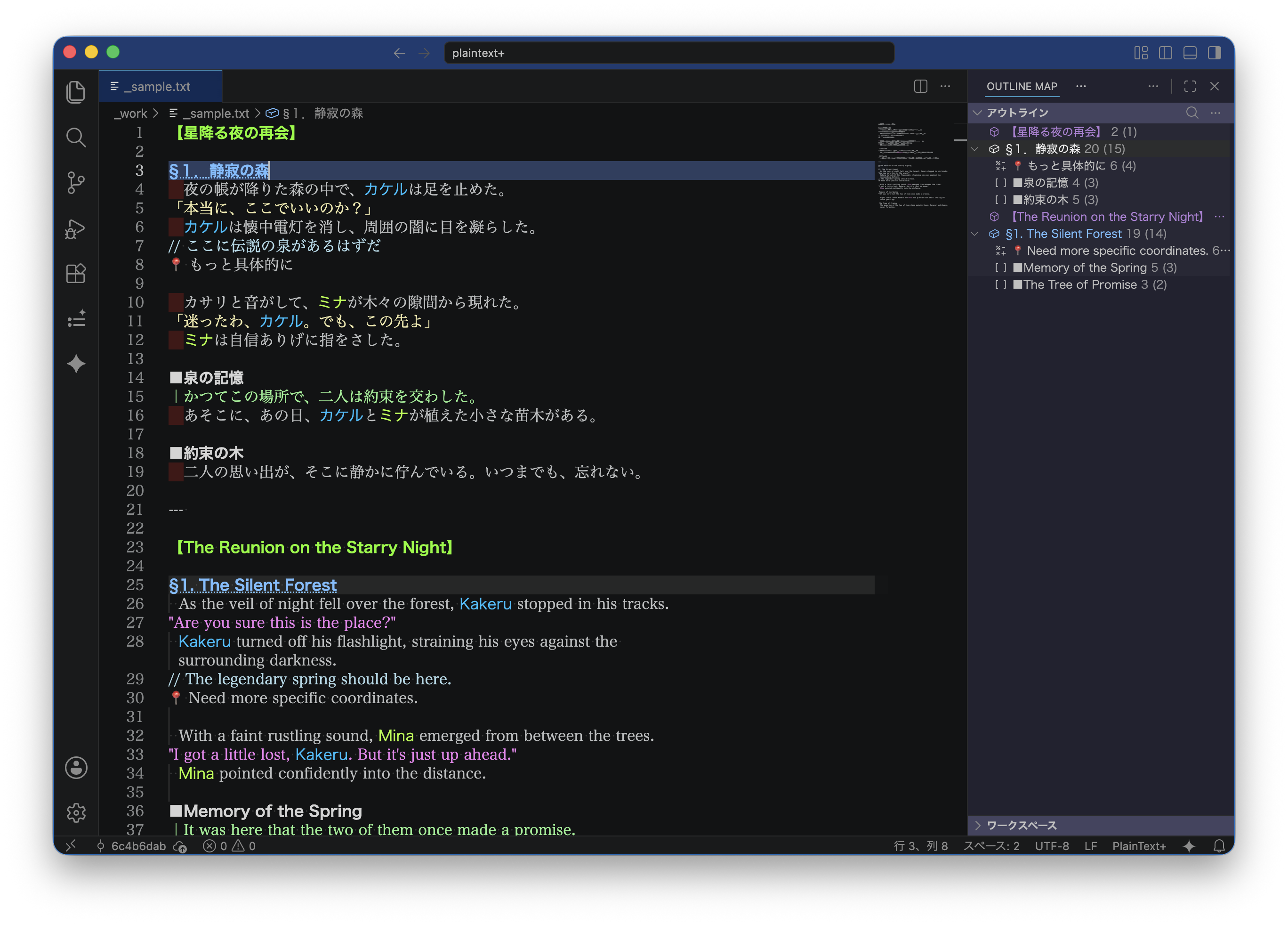Open editor more actions menu
This screenshot has height=925, width=1288.
[945, 86]
